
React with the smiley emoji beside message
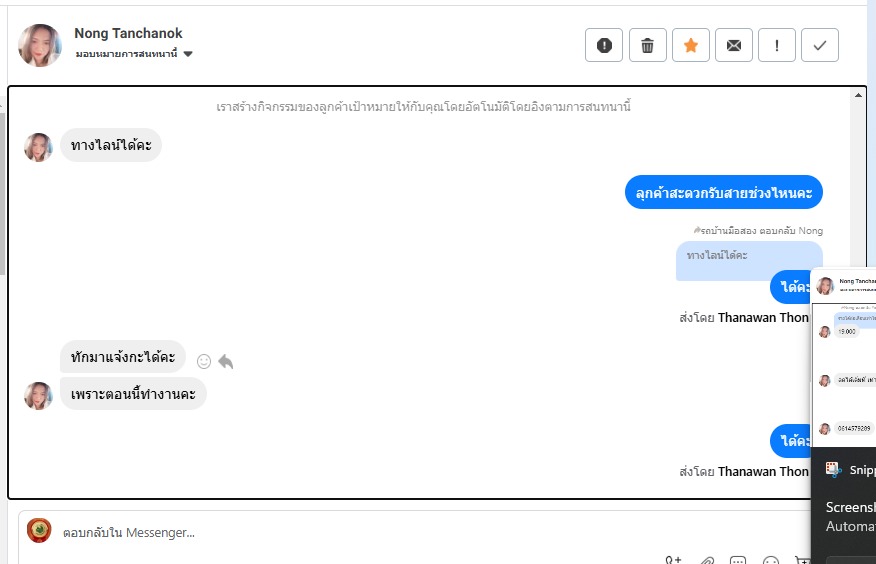tap(204, 362)
